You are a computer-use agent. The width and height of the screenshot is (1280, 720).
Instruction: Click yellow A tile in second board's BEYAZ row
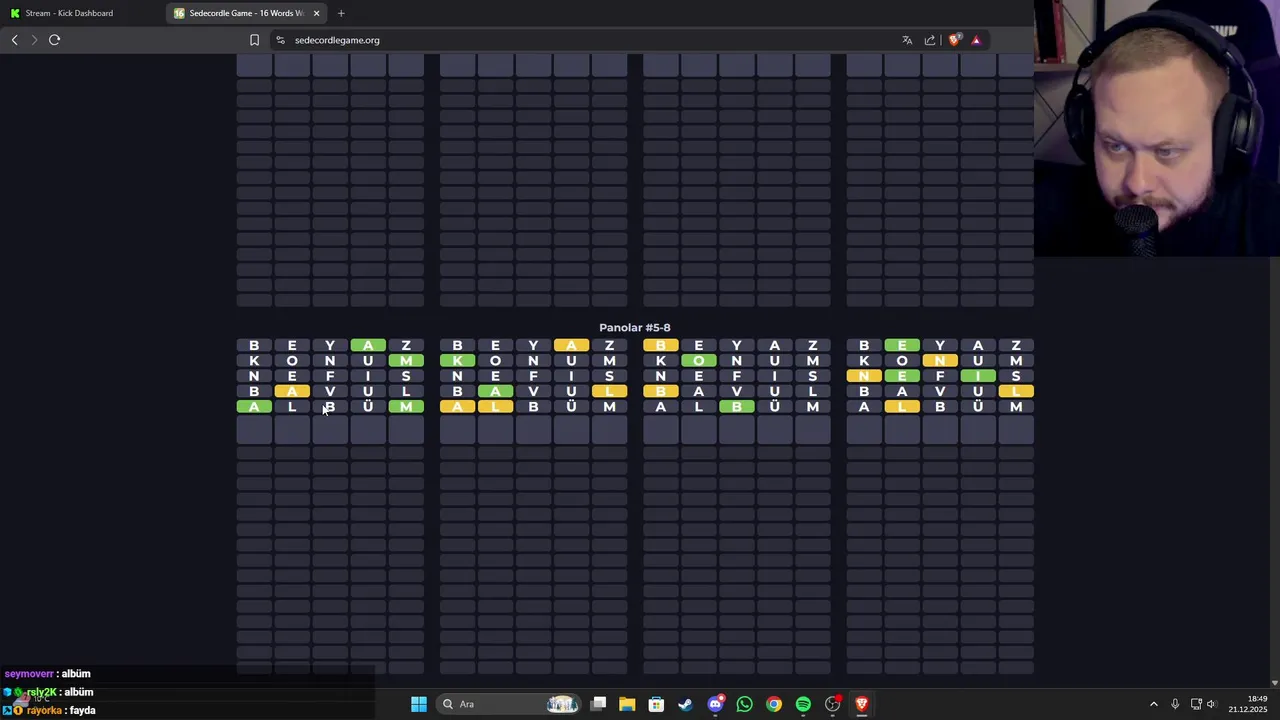571,345
